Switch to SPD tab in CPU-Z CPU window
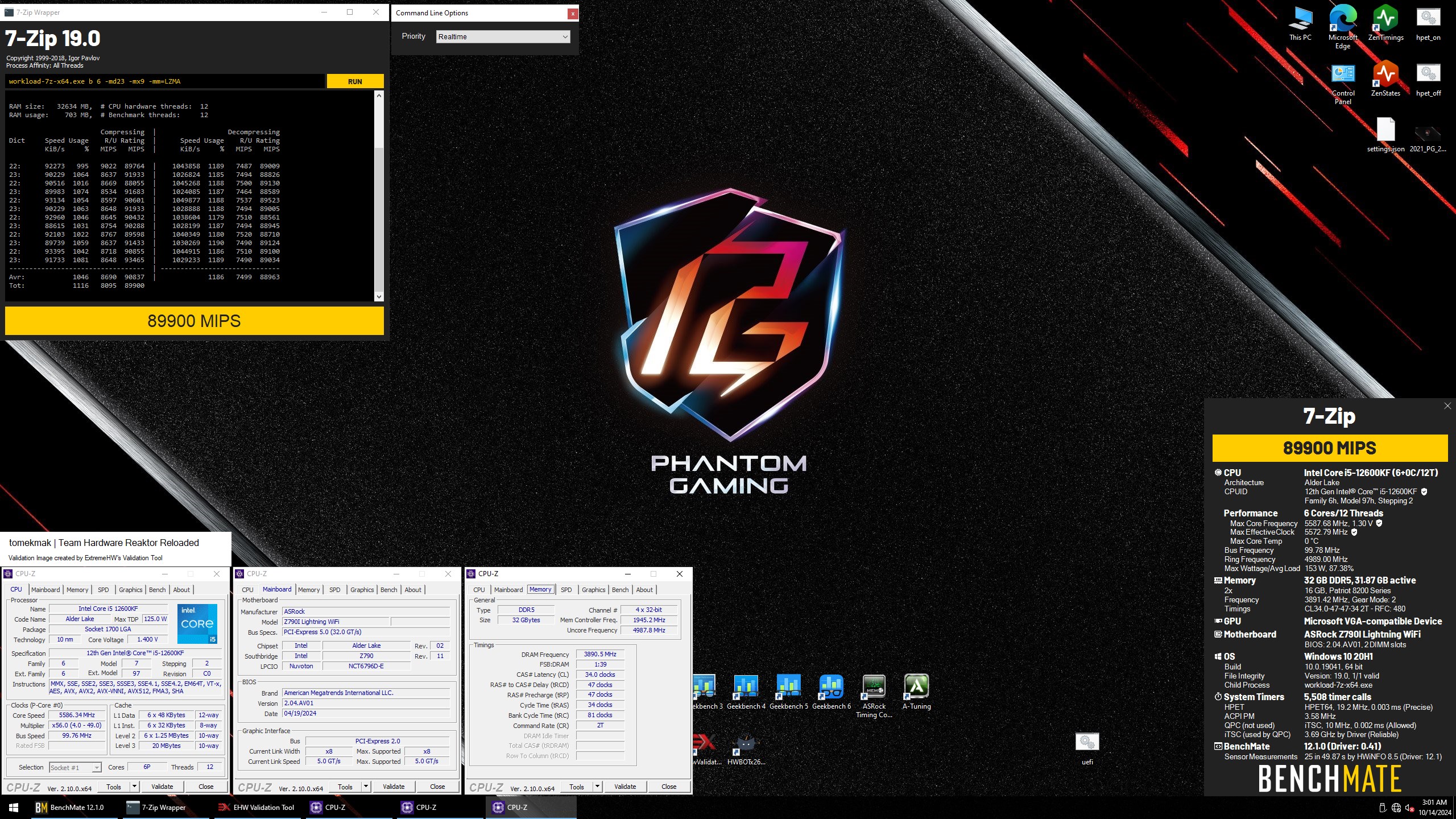Viewport: 1456px width, 819px height. (x=103, y=590)
